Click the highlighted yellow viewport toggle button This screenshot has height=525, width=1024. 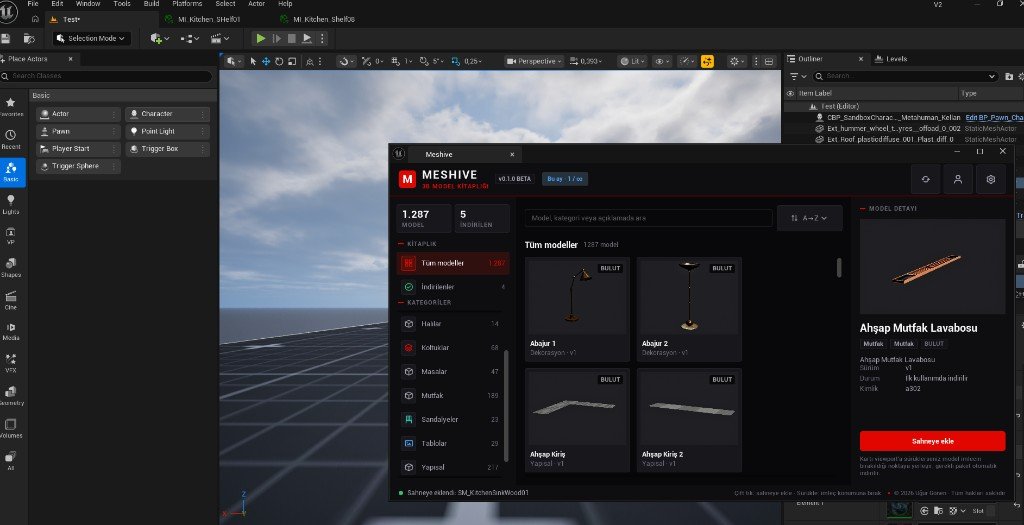point(707,61)
